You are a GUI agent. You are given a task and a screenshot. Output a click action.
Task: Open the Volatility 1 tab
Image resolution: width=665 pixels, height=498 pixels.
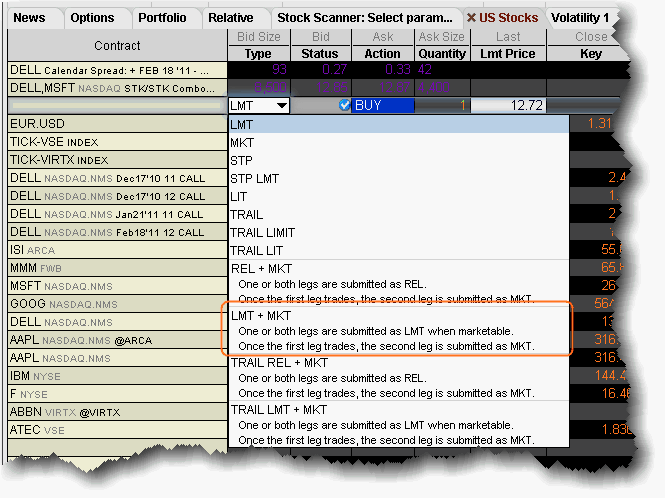(x=580, y=18)
